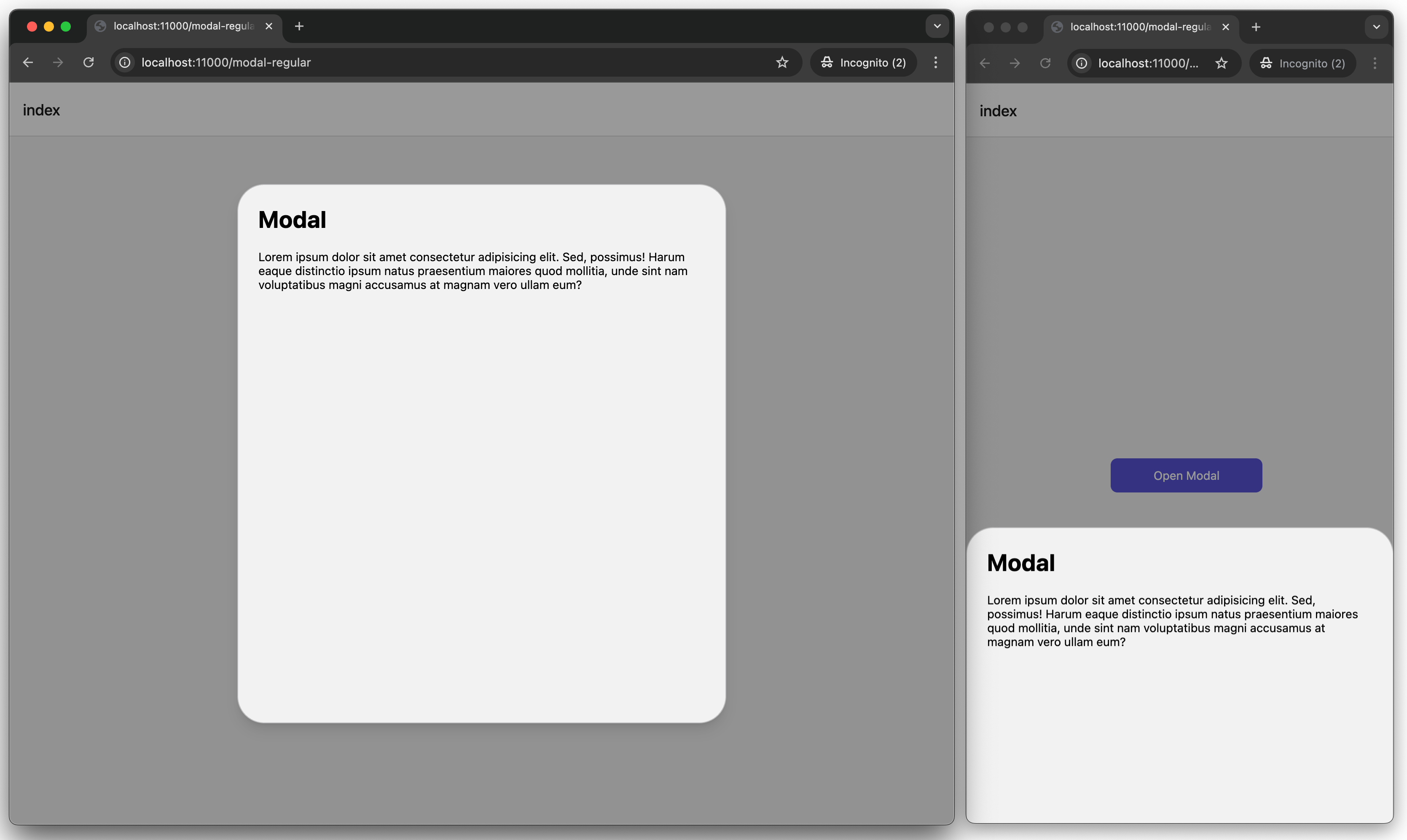The height and width of the screenshot is (840, 1407).
Task: Click forward arrow in left browser window
Action: pos(58,62)
